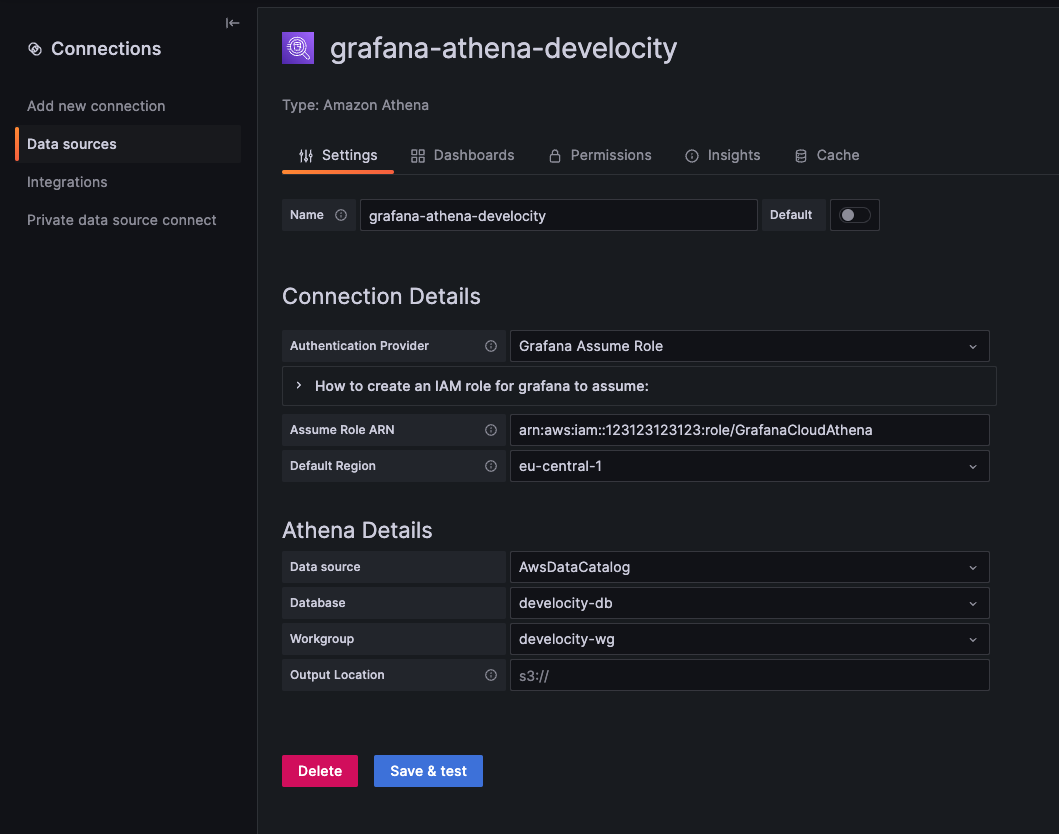
Task: Click the grid icon beside Dashboards
Action: pos(417,156)
